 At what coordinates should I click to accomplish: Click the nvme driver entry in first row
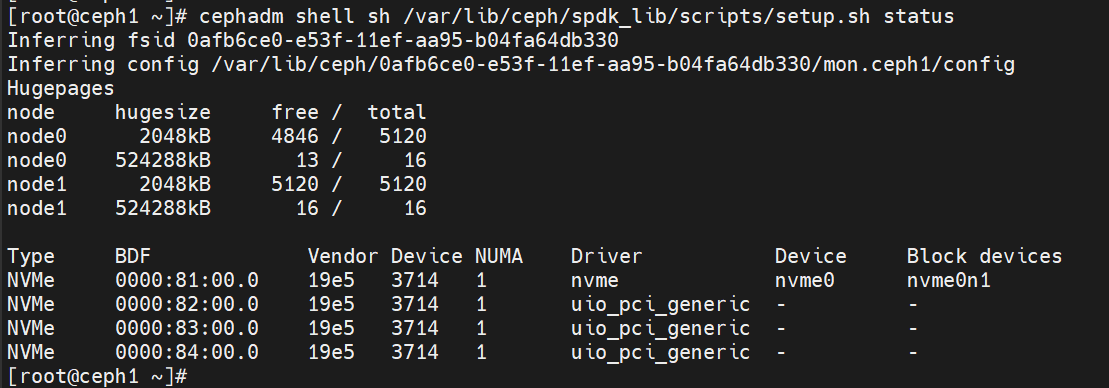pos(595,281)
